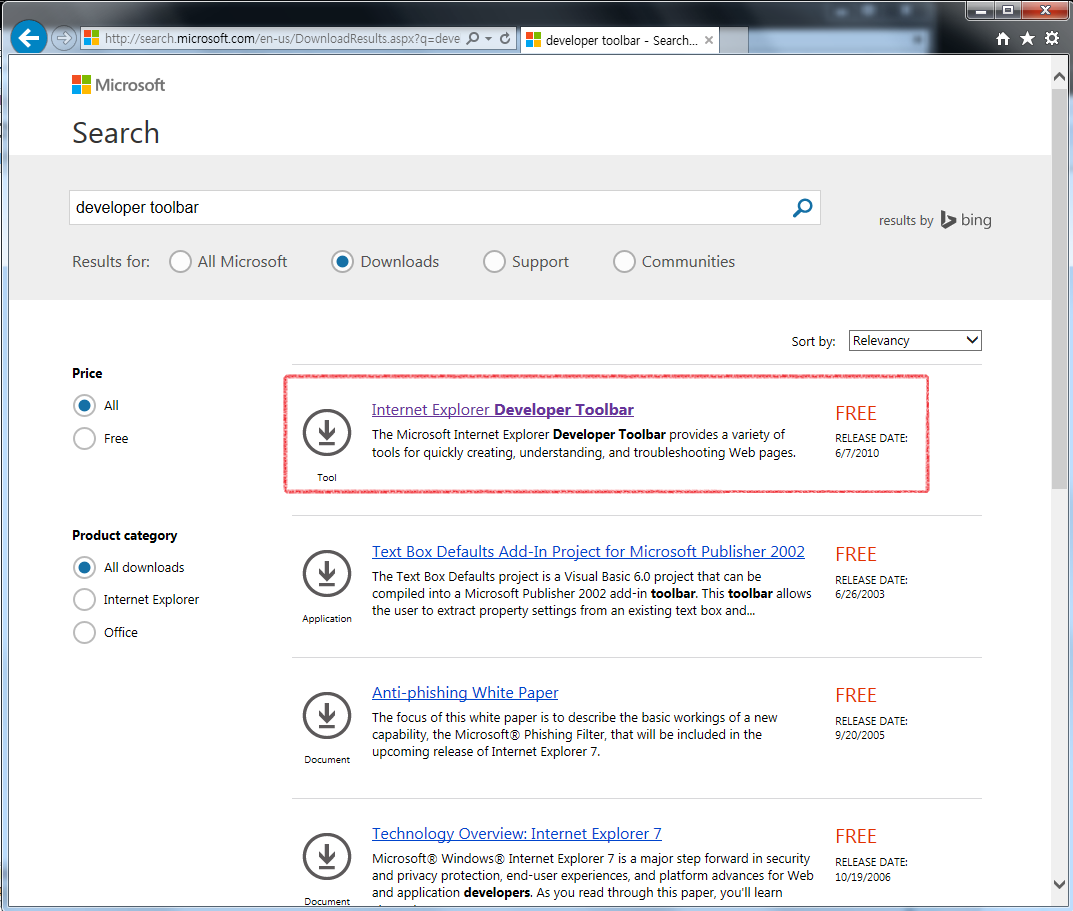1073x911 pixels.
Task: Click the Price filter heading
Action: (x=87, y=373)
